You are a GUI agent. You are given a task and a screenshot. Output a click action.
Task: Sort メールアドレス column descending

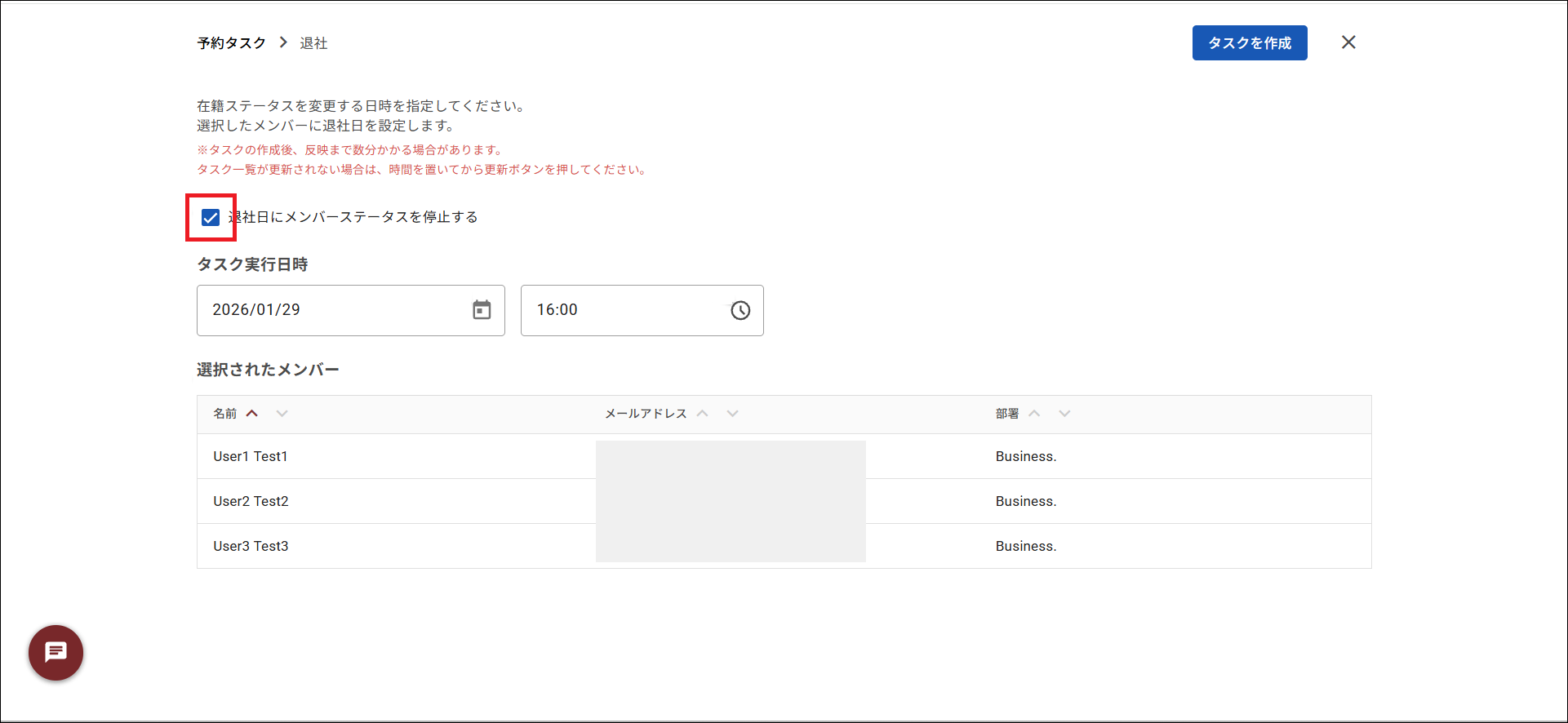pos(732,414)
